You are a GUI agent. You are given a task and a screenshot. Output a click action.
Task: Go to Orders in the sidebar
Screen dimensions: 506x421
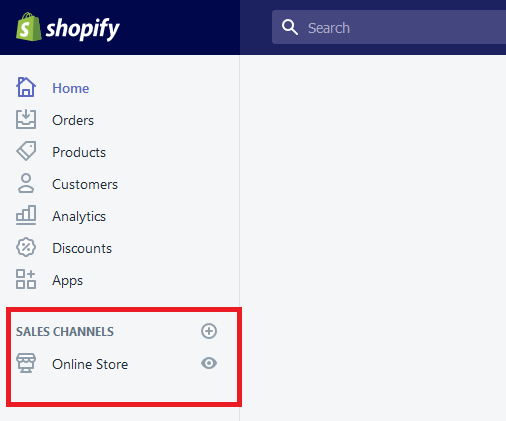(x=73, y=120)
